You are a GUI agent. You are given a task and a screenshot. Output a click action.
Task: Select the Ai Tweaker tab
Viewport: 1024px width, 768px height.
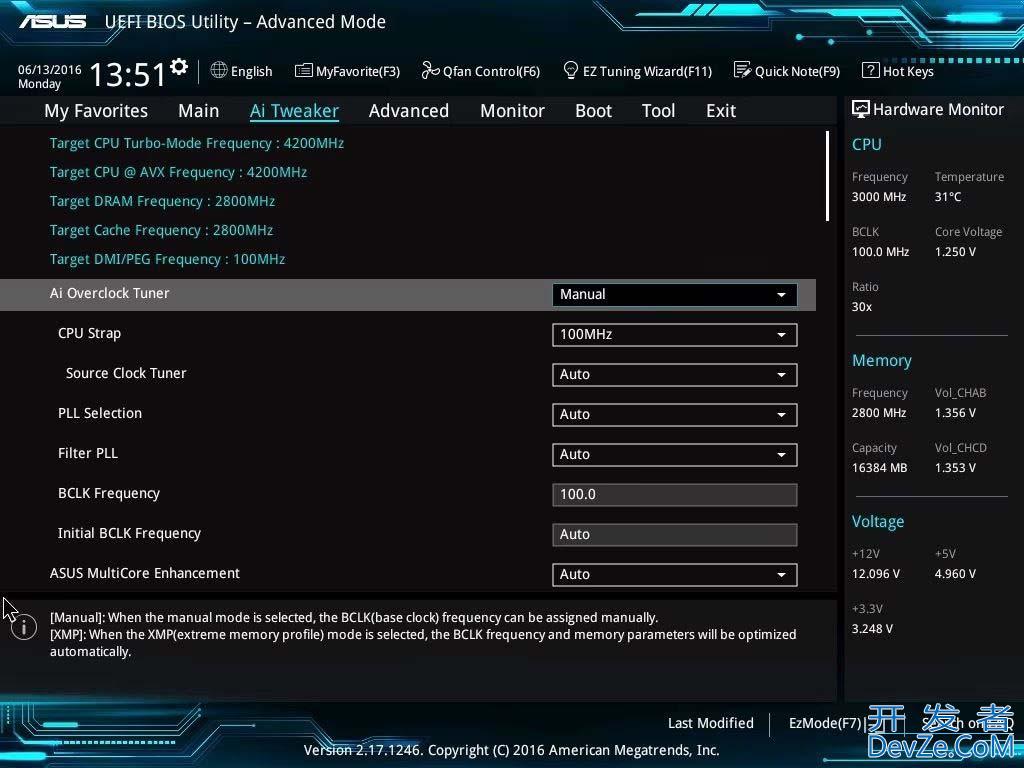[294, 111]
